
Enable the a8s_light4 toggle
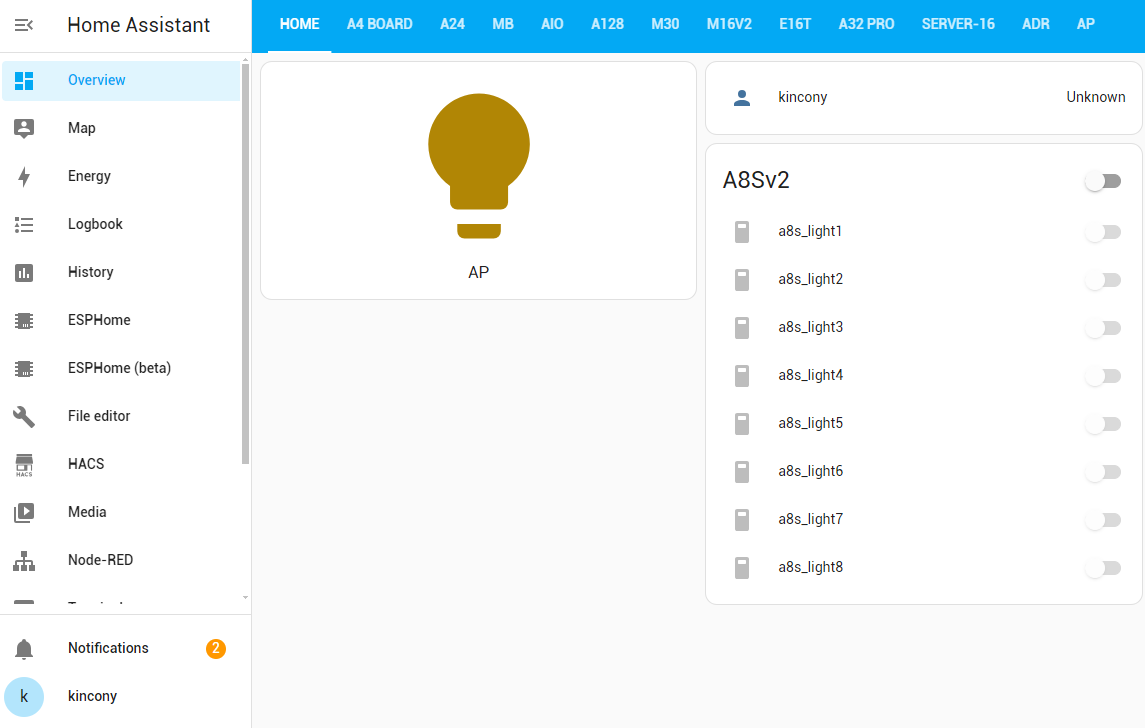point(1103,376)
